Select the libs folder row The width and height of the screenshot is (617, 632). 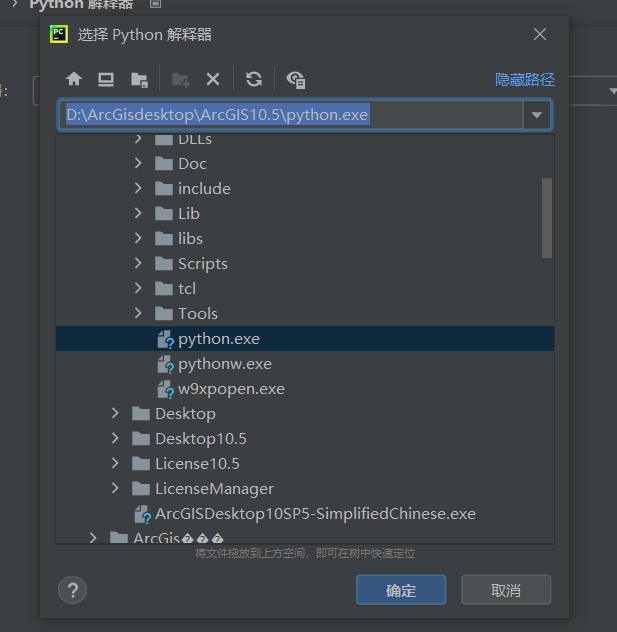305,239
